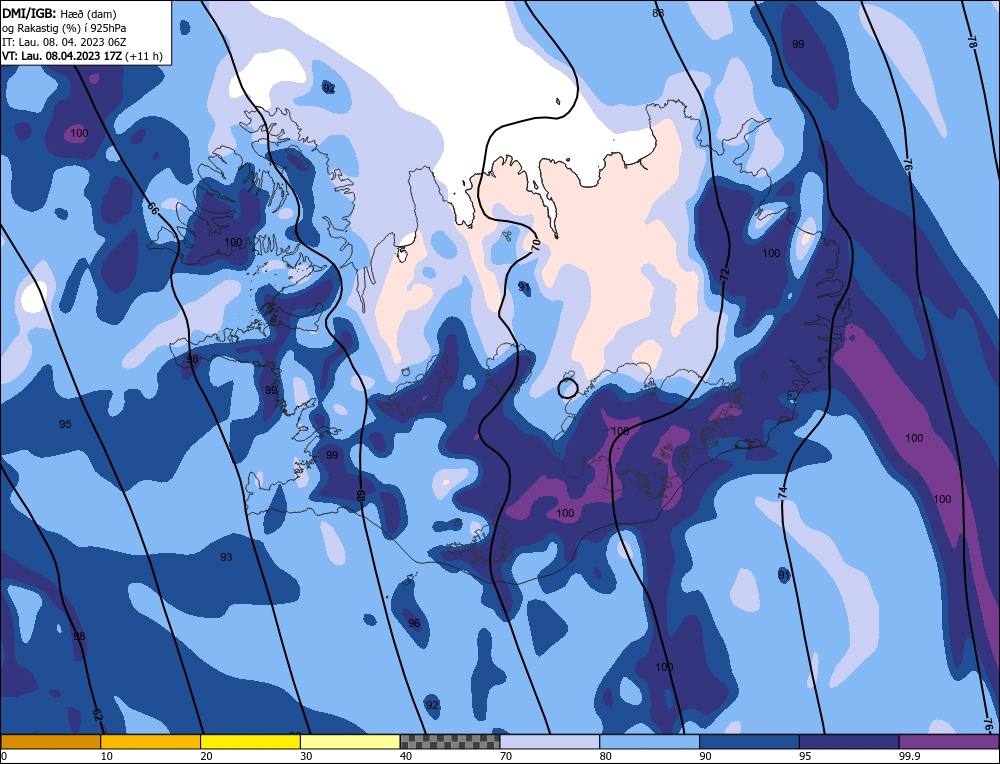Click the '99.9' legend scale value
Screen dimensions: 1000x764
coord(909,756)
